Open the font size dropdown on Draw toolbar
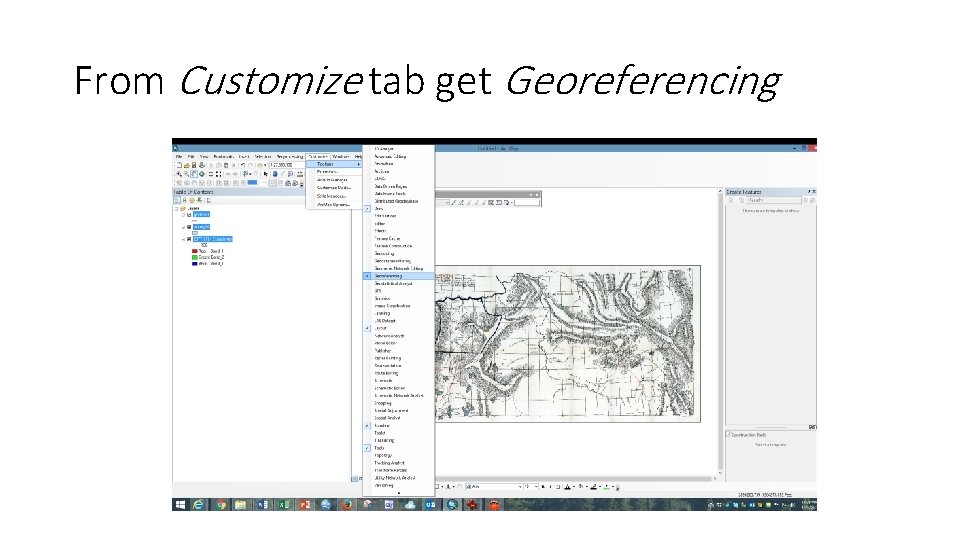 [536, 487]
